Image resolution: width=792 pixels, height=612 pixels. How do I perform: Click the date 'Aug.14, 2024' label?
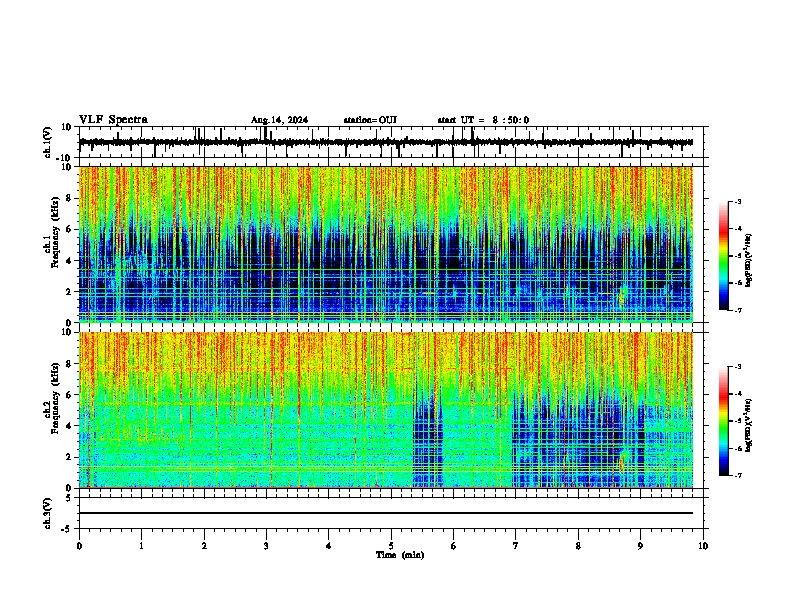pyautogui.click(x=279, y=120)
